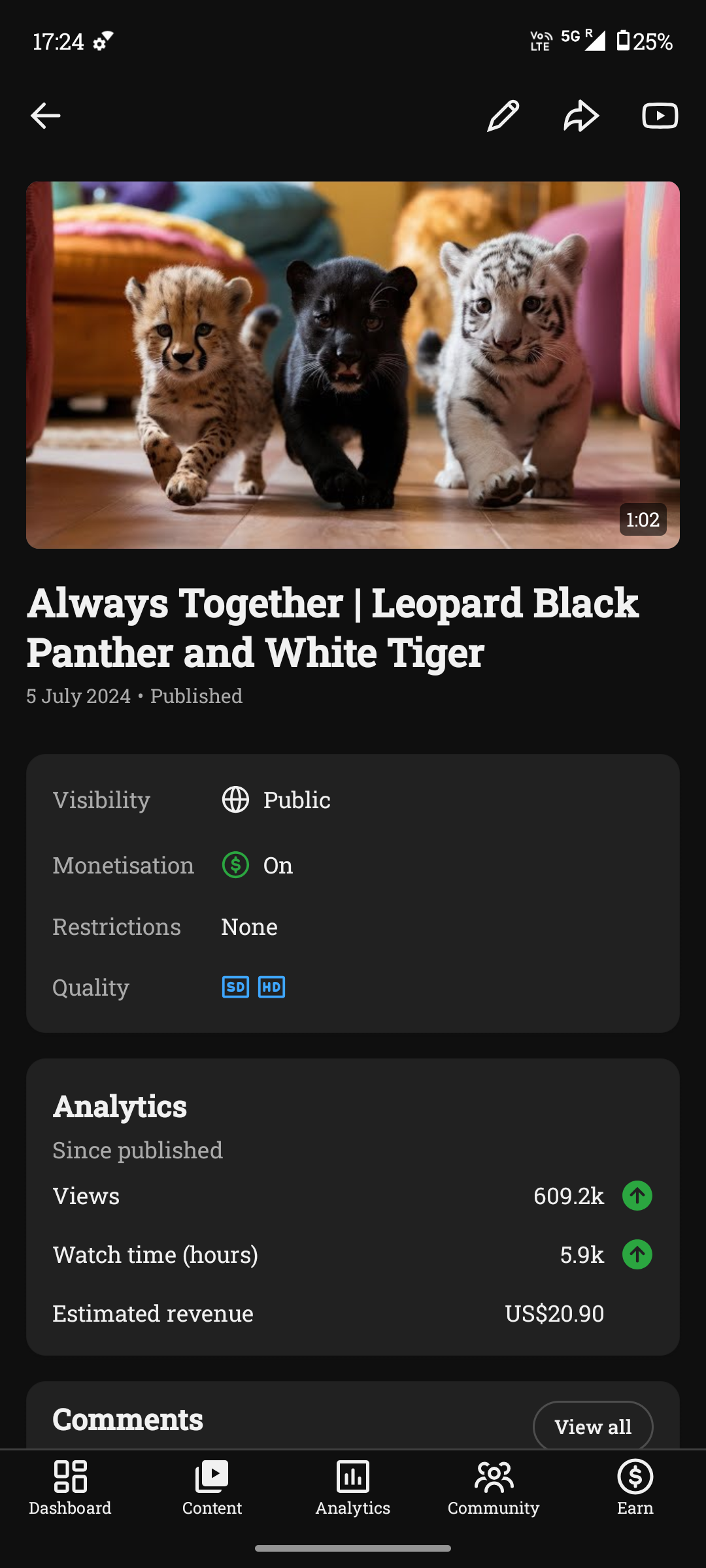The image size is (706, 1568).
Task: Tap the green arrow beside Views
Action: (637, 1196)
